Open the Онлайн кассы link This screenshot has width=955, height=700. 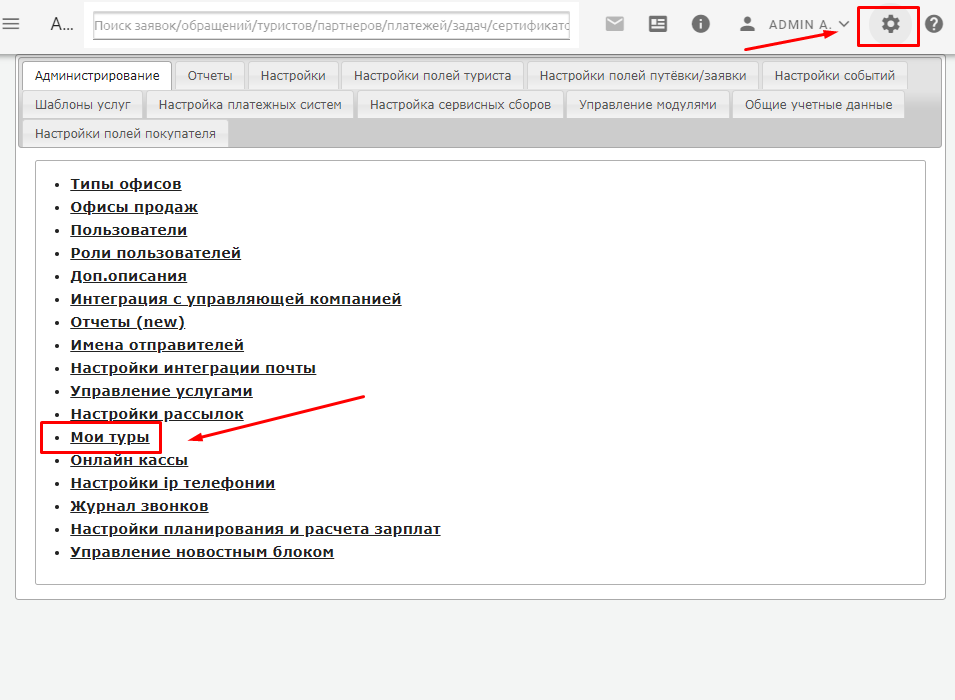coord(129,460)
